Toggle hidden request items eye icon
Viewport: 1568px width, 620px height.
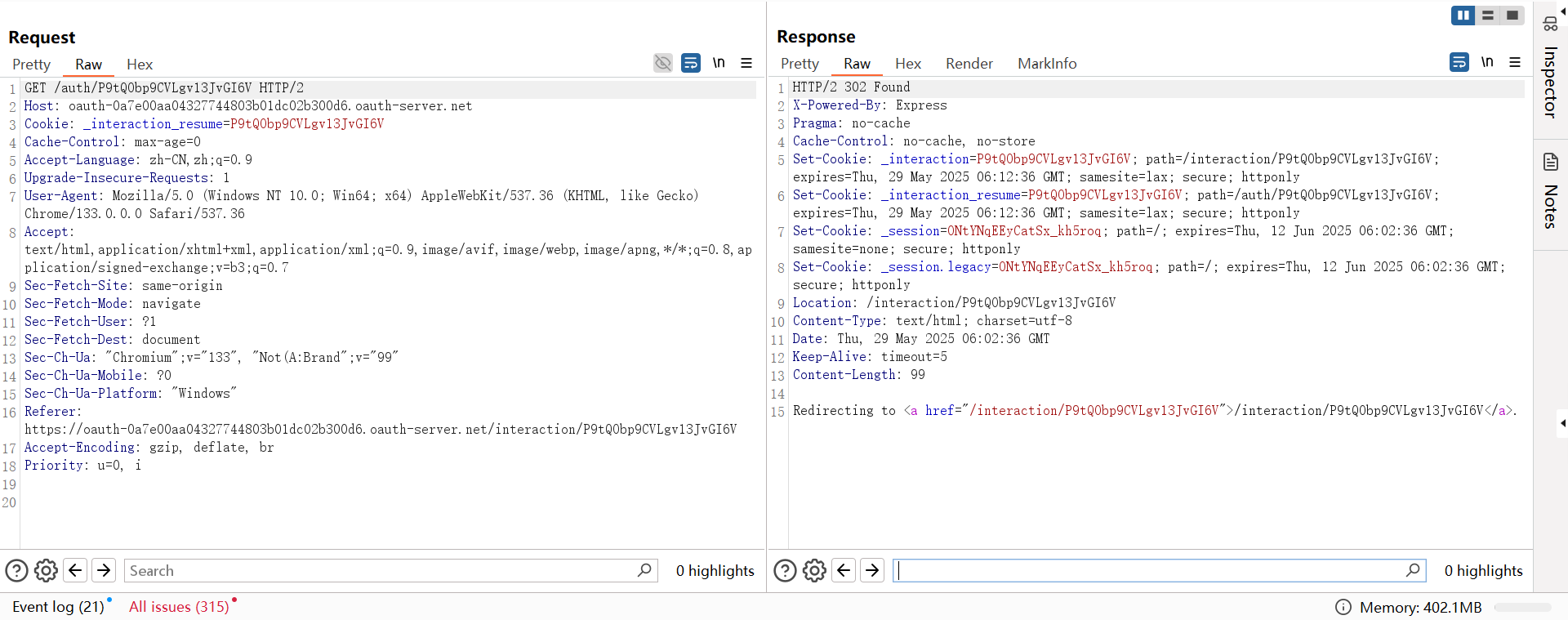[x=663, y=63]
